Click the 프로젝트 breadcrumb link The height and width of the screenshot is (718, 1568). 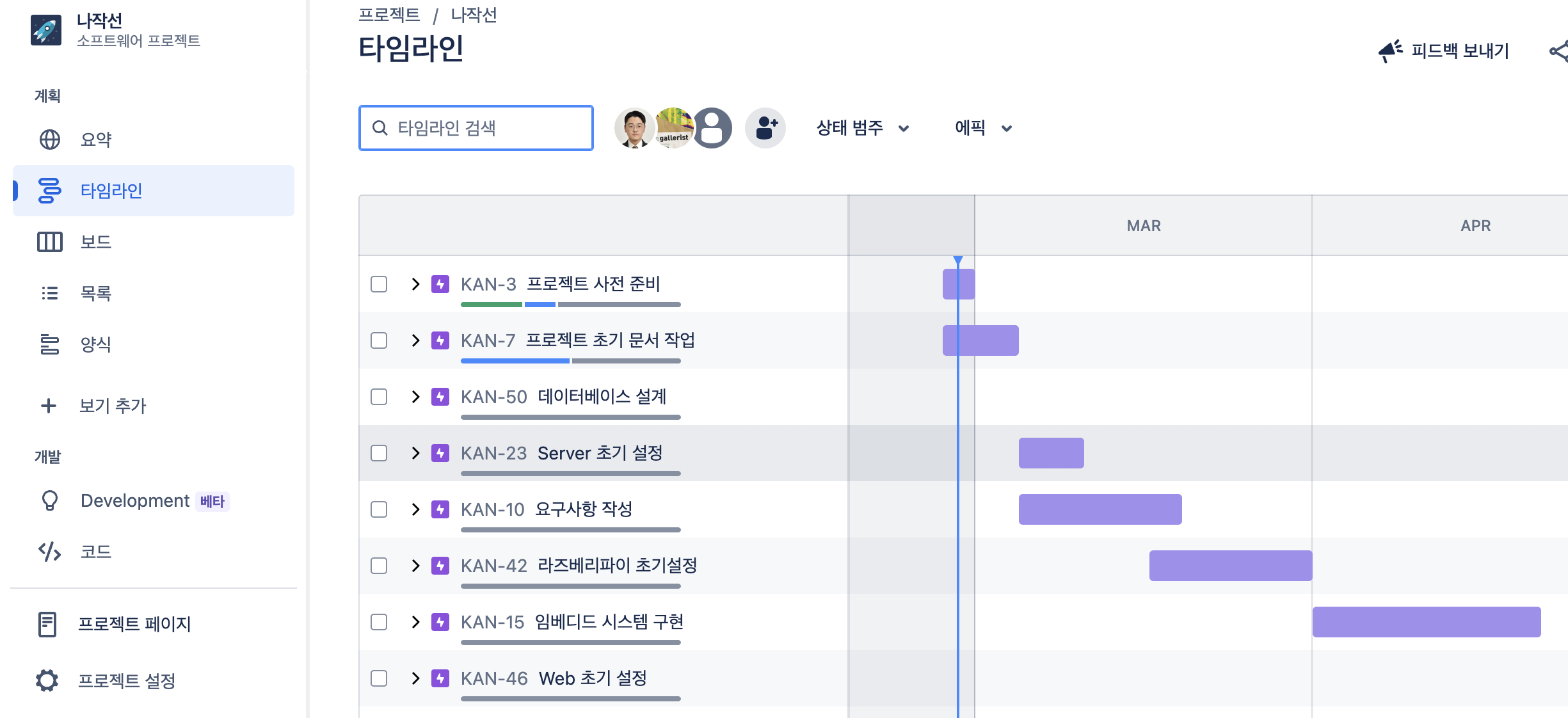pos(389,15)
